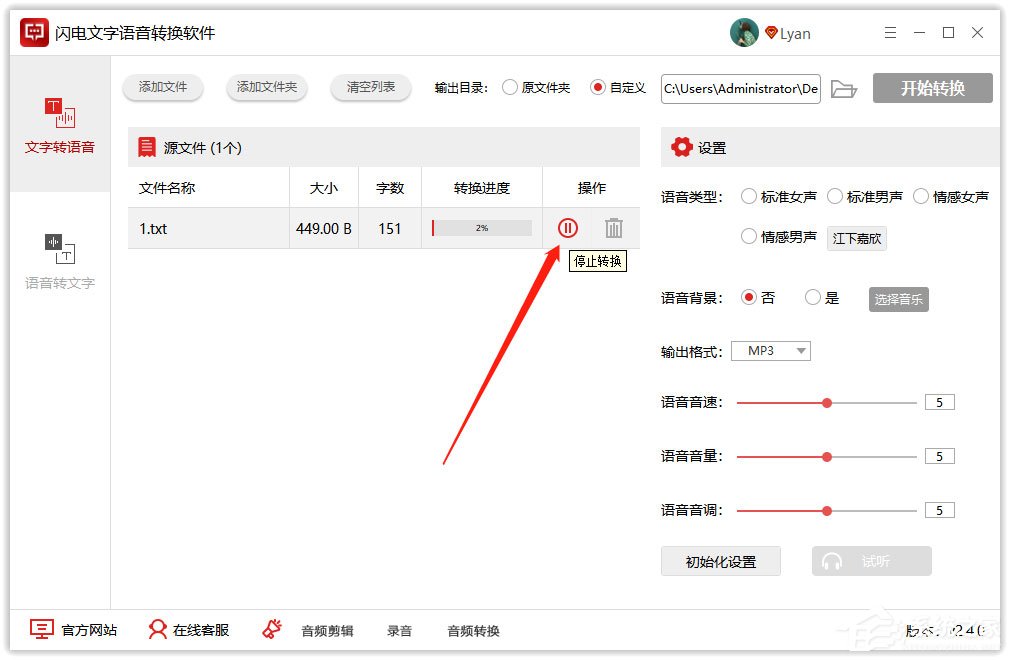Open the hamburger menu at top right
This screenshot has width=1010, height=660.
pyautogui.click(x=890, y=32)
